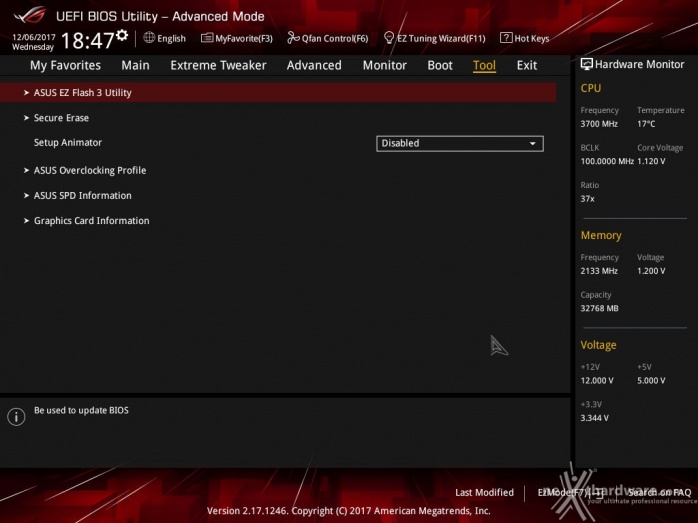The image size is (698, 523).
Task: Click the info icon beside the help text
Action: pyautogui.click(x=16, y=417)
